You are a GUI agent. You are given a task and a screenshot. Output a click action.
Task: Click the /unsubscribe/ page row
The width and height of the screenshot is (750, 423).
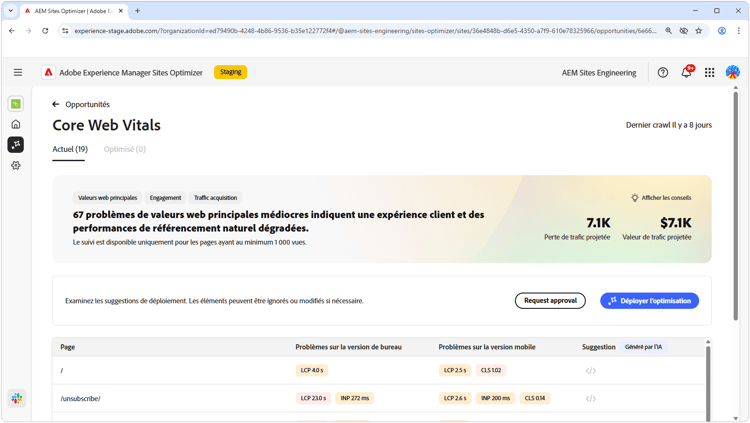tap(378, 398)
